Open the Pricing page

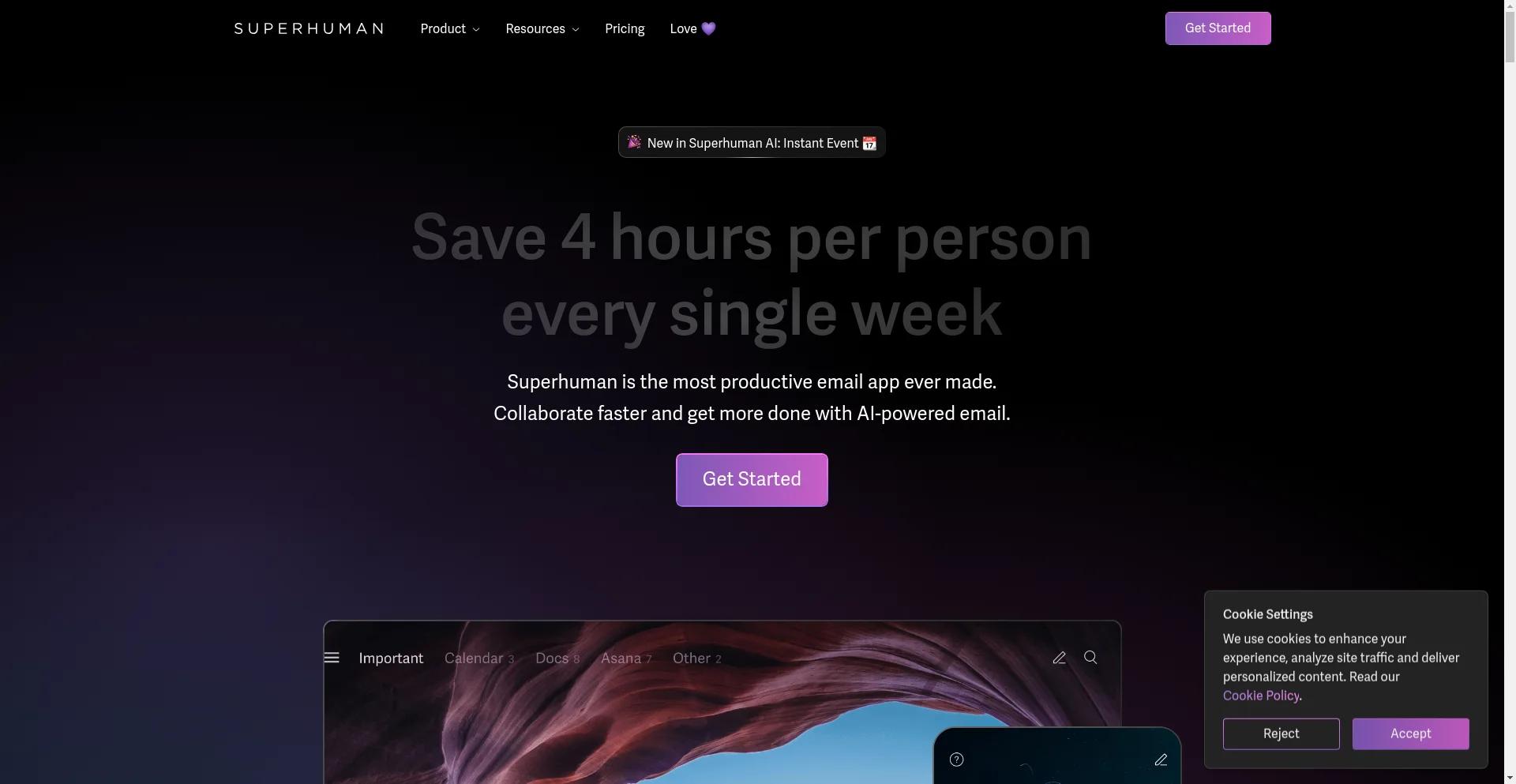tap(625, 28)
